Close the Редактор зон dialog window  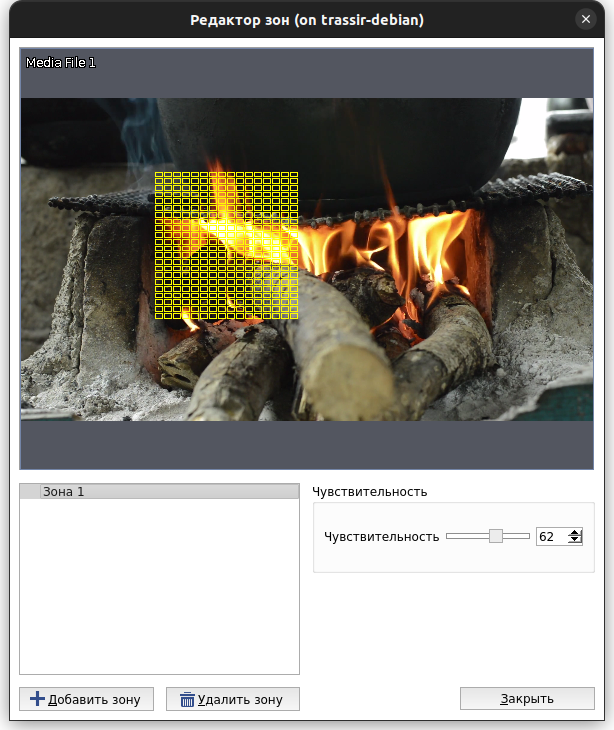tap(586, 19)
